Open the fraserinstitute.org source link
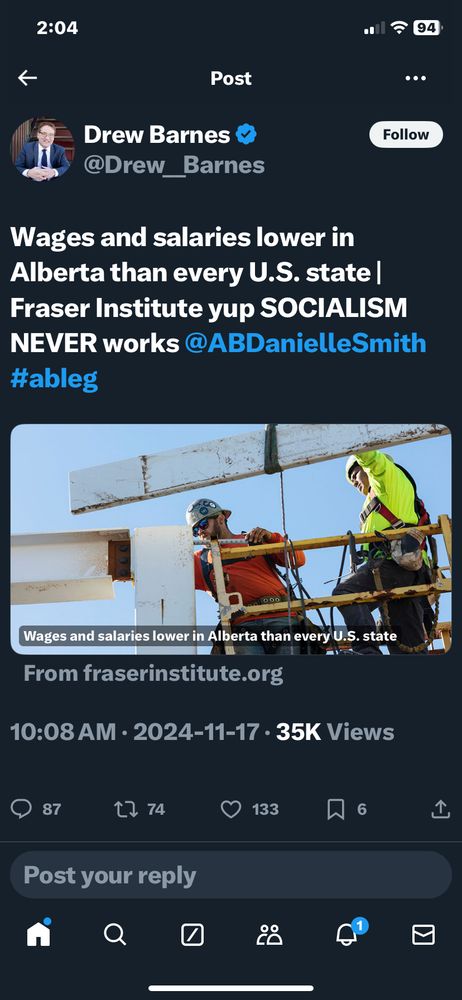This screenshot has height=1000, width=462. tap(153, 673)
